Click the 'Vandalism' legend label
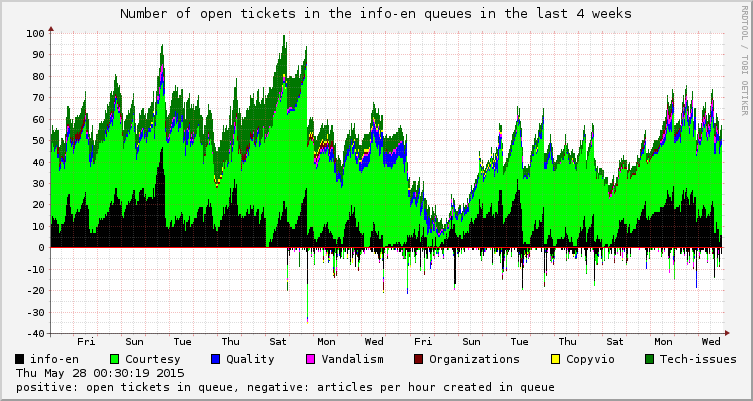Screen dimensions: 753x401 352,359
